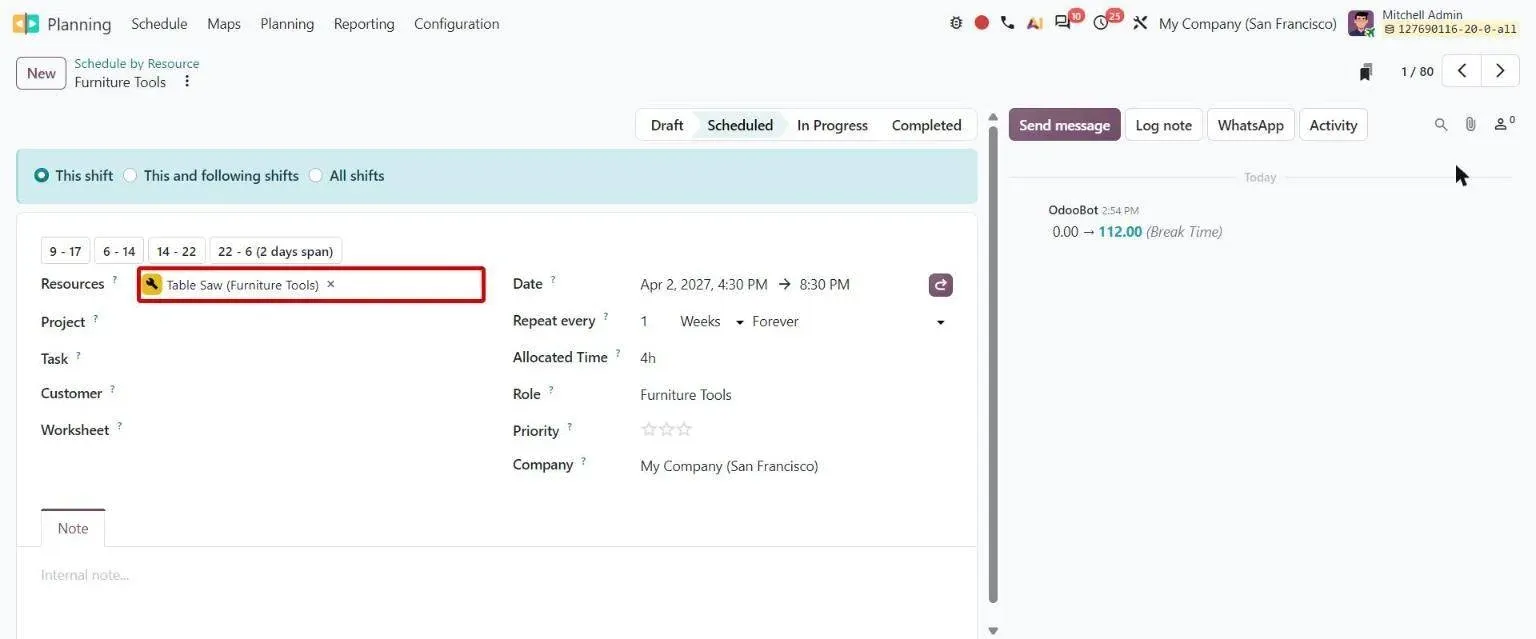This screenshot has height=639, width=1536.
Task: Click the Project field
Action: 311,322
